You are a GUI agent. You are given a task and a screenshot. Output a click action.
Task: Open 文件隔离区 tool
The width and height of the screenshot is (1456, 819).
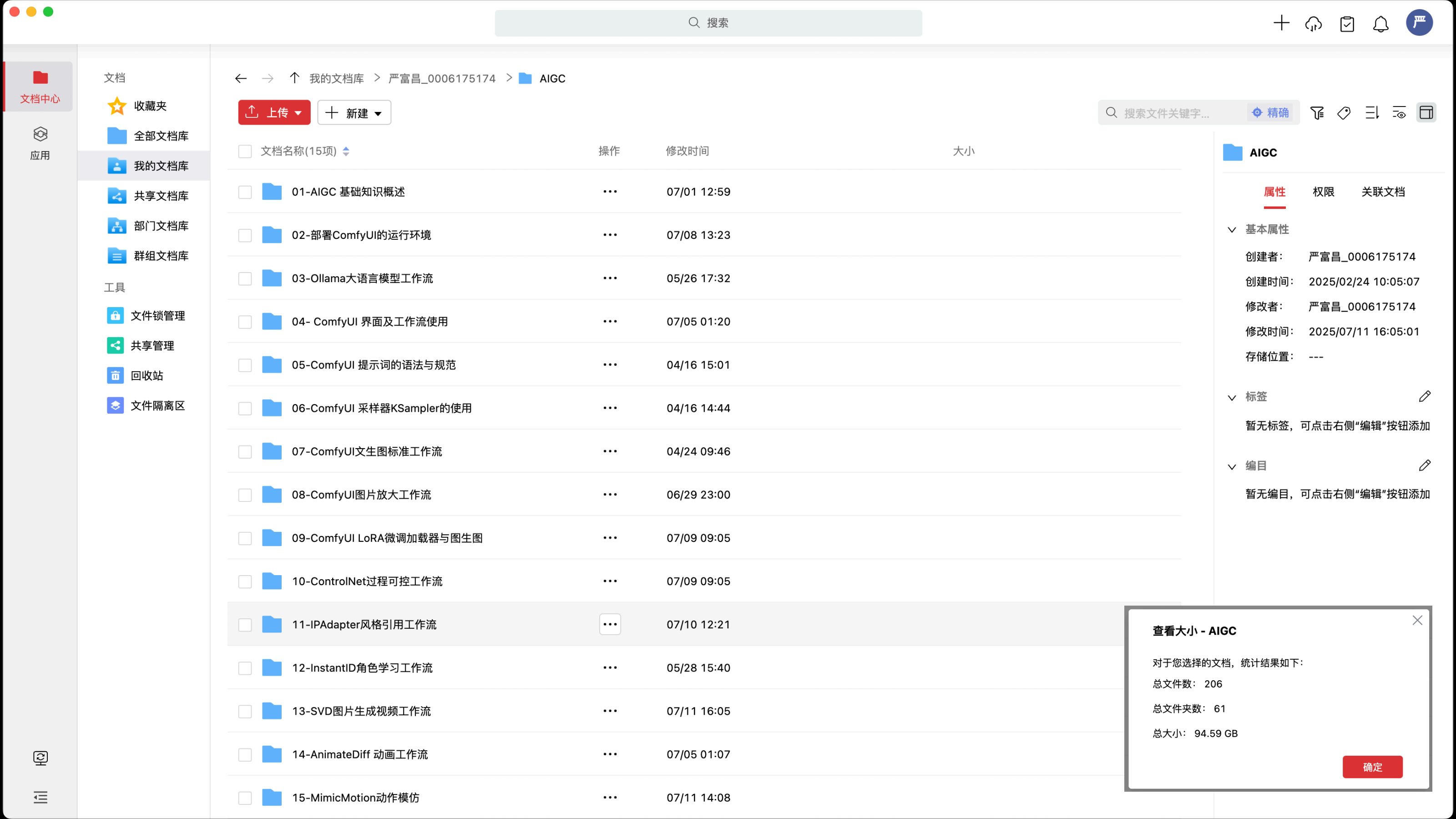click(x=147, y=405)
